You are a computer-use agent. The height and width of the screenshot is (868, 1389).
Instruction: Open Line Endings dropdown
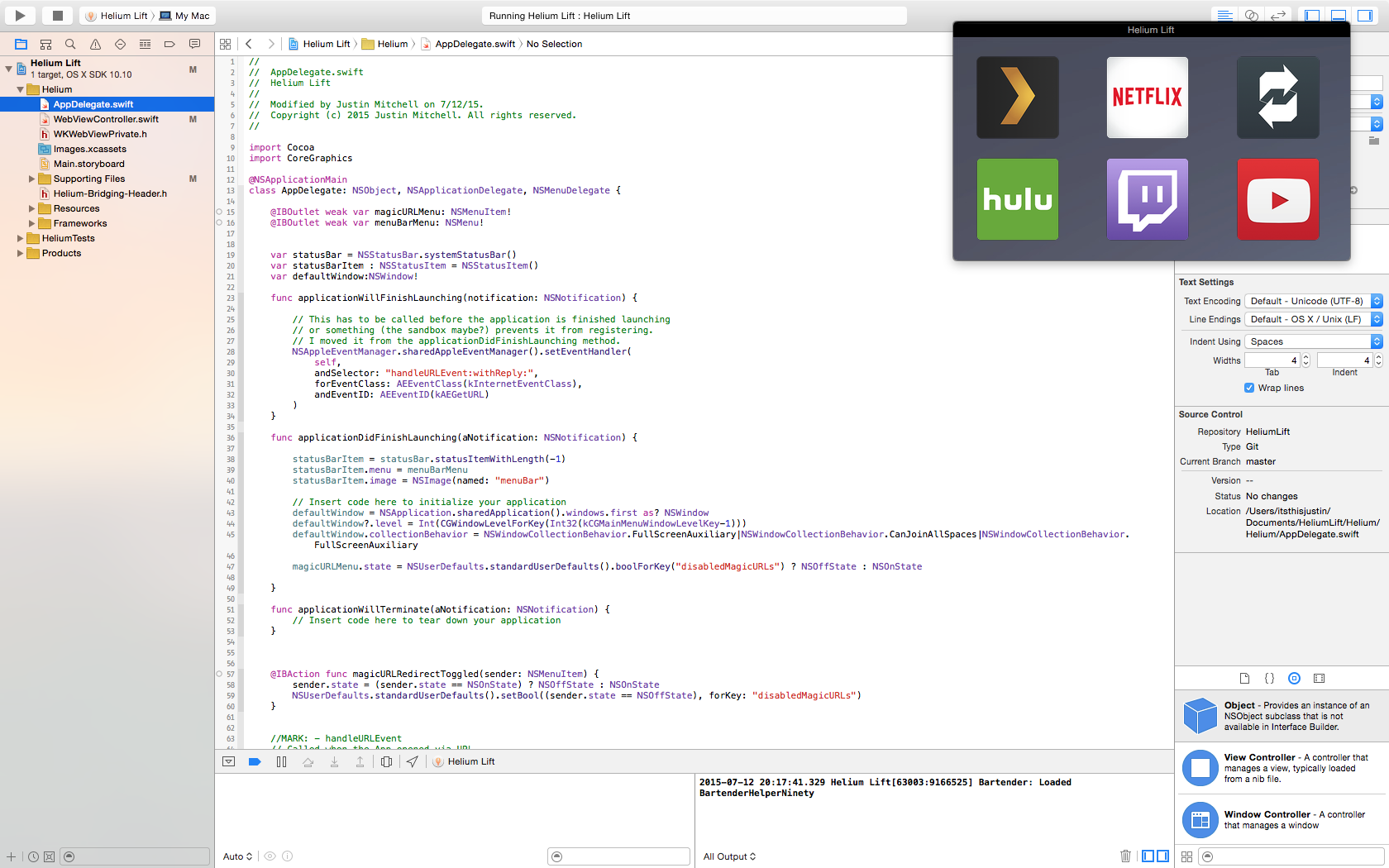(1314, 319)
